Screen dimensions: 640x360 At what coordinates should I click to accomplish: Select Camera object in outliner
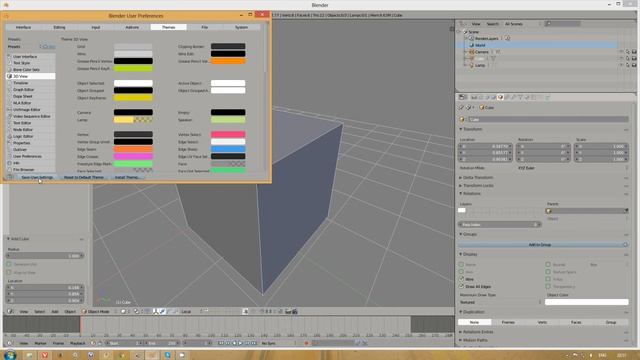pos(482,52)
